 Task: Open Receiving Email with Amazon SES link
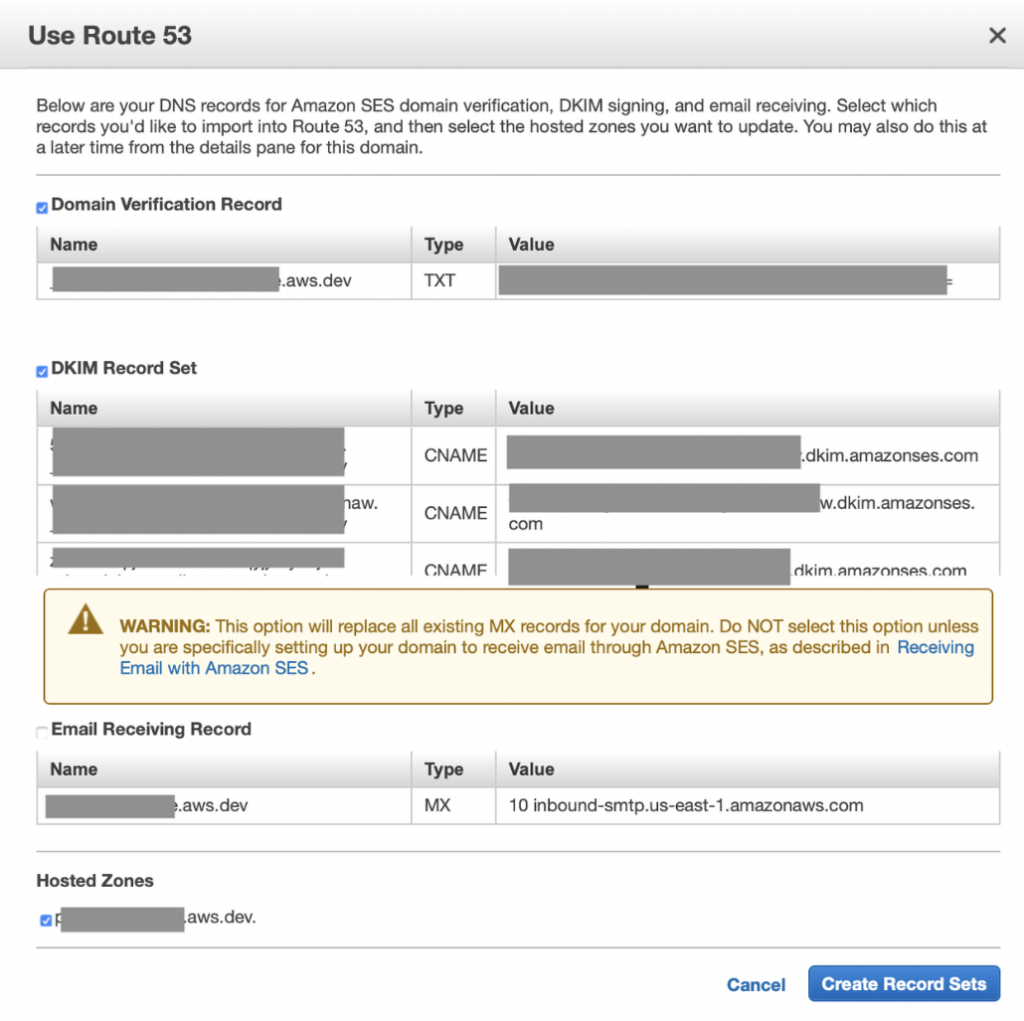tap(934, 648)
